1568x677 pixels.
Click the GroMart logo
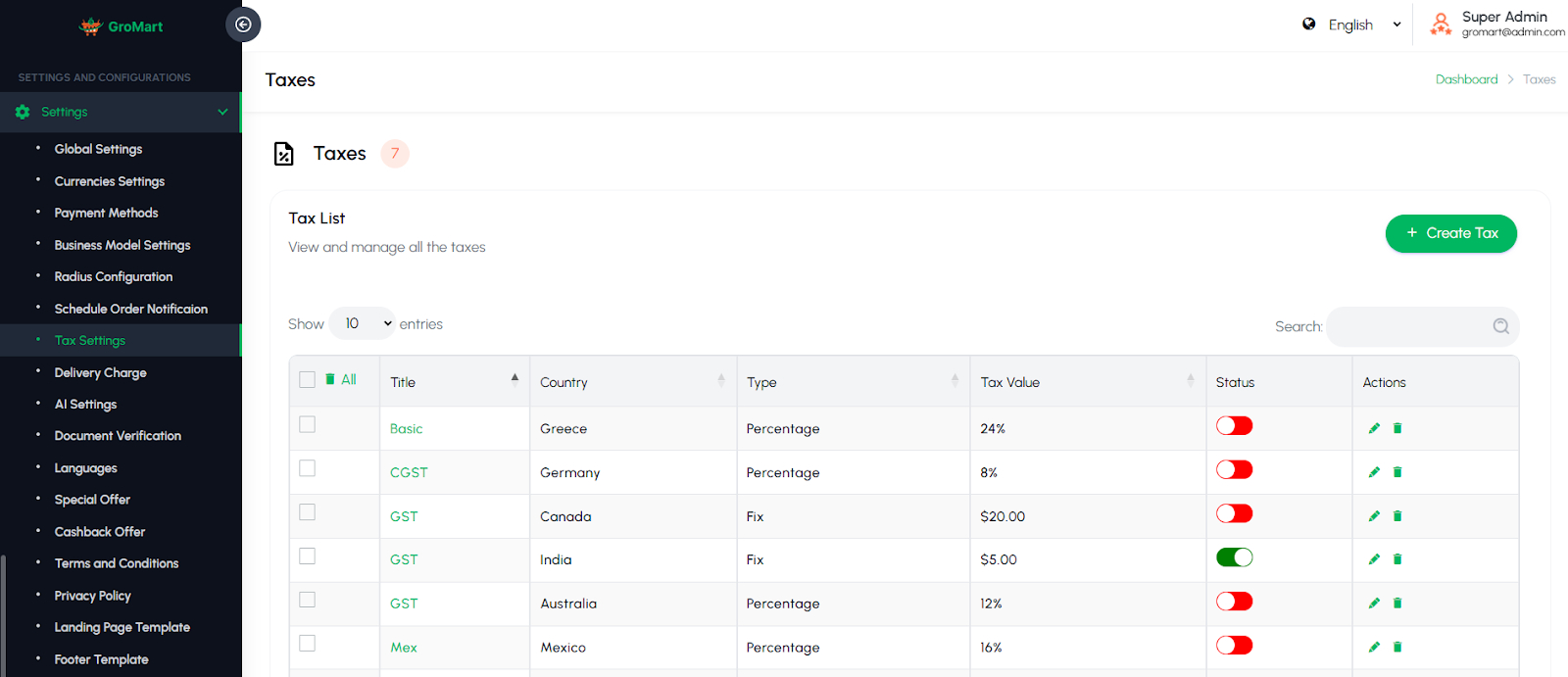pyautogui.click(x=122, y=26)
